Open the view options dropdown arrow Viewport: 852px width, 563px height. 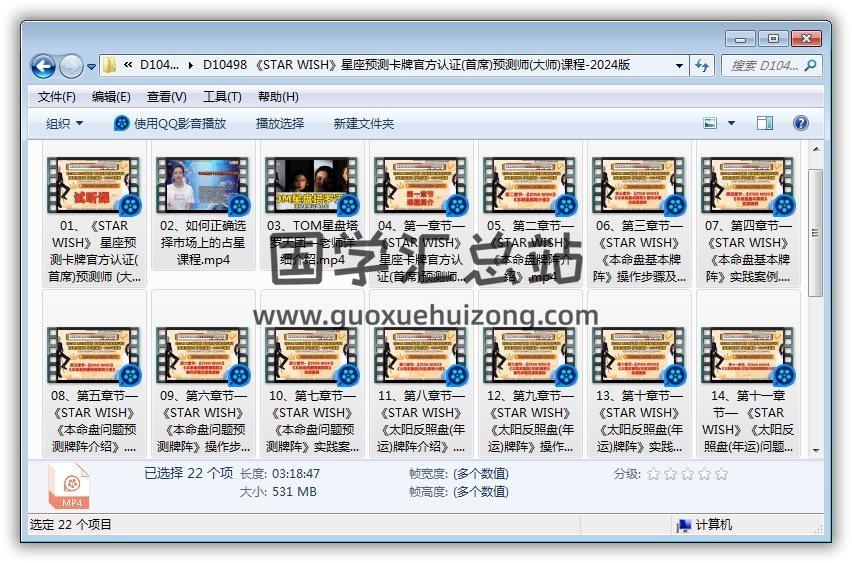click(x=731, y=123)
